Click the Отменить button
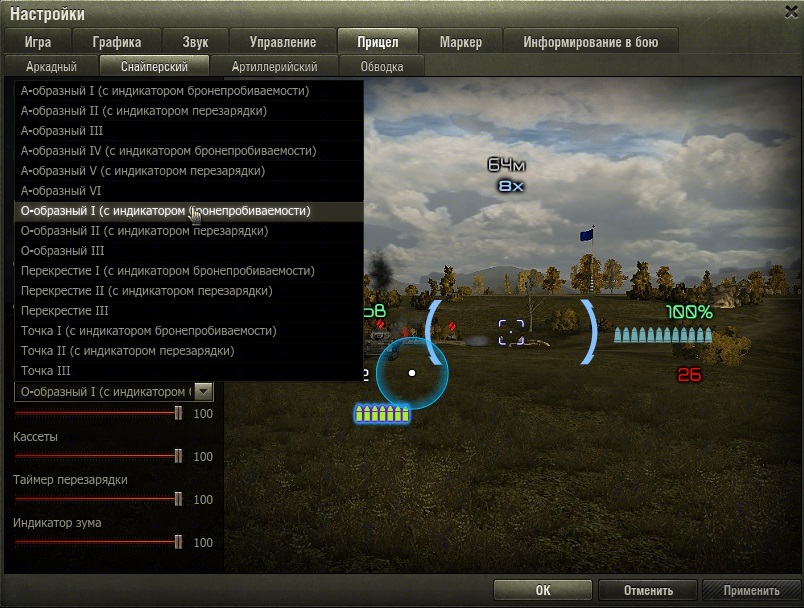The height and width of the screenshot is (608, 804). [648, 590]
